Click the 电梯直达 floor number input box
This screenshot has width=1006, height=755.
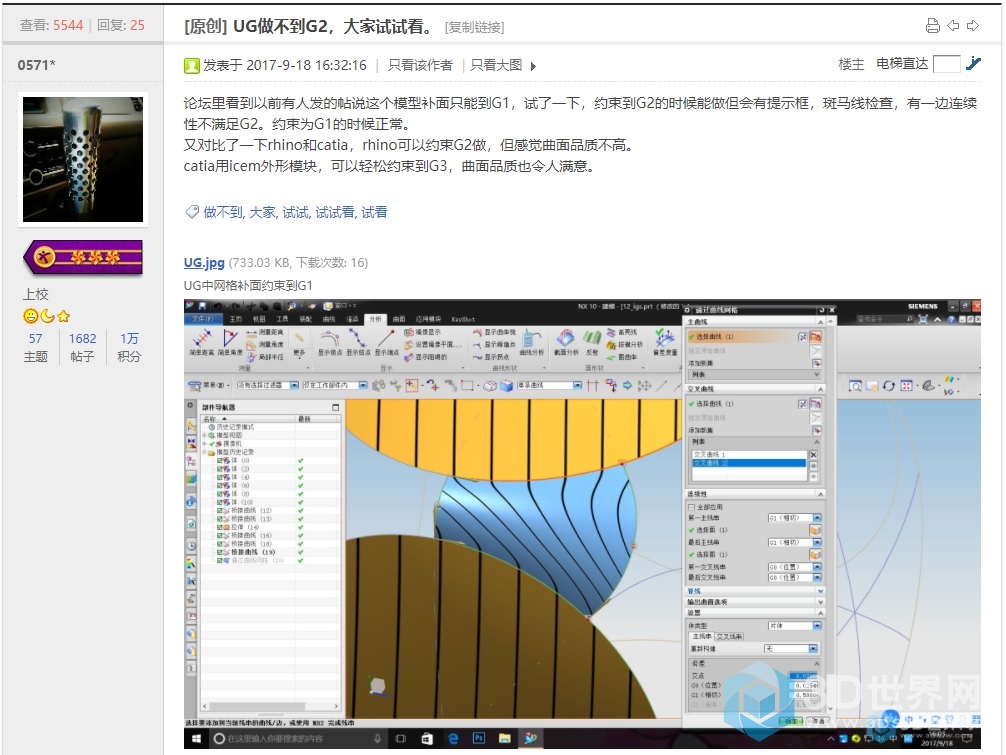tap(946, 64)
